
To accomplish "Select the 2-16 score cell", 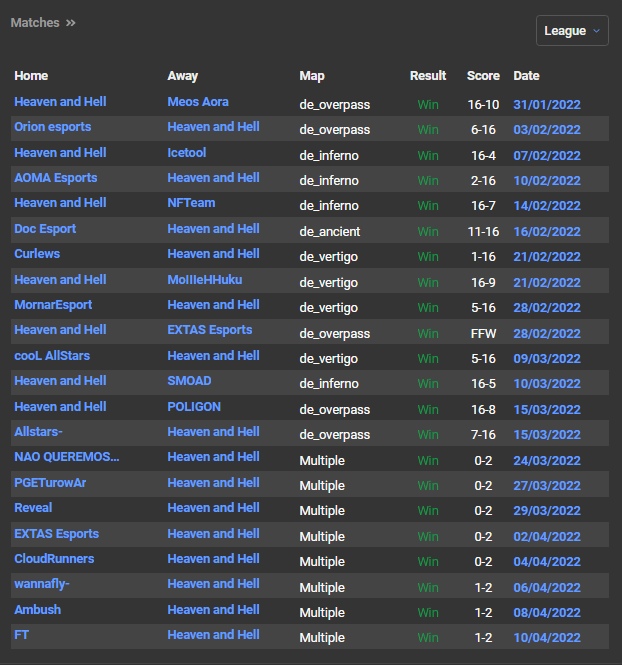I will click(x=483, y=180).
